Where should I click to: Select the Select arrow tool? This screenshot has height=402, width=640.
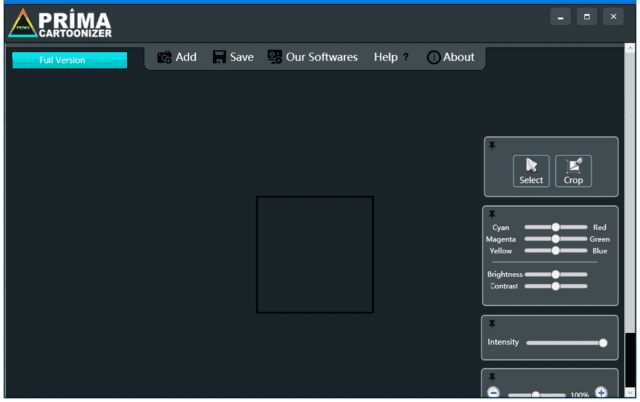[x=531, y=171]
